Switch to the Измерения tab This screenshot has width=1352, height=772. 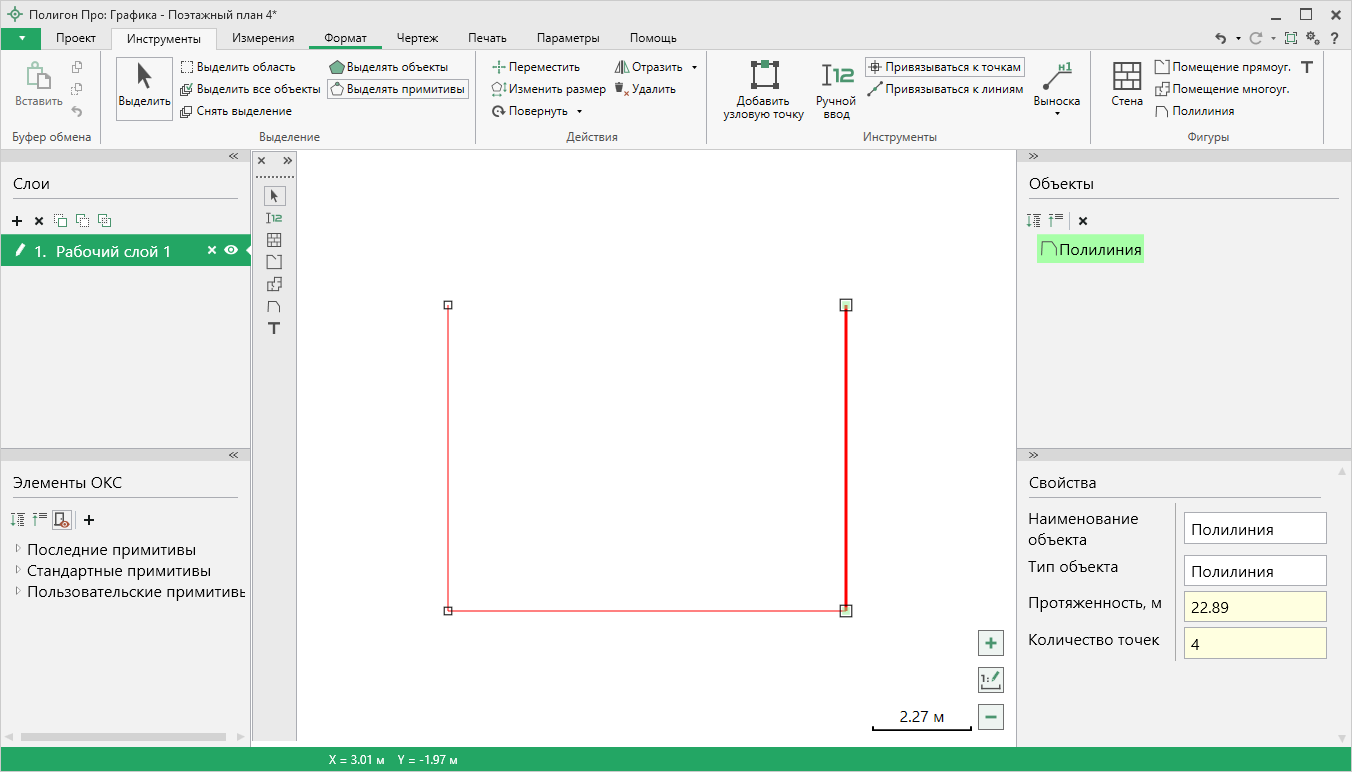coord(263,38)
